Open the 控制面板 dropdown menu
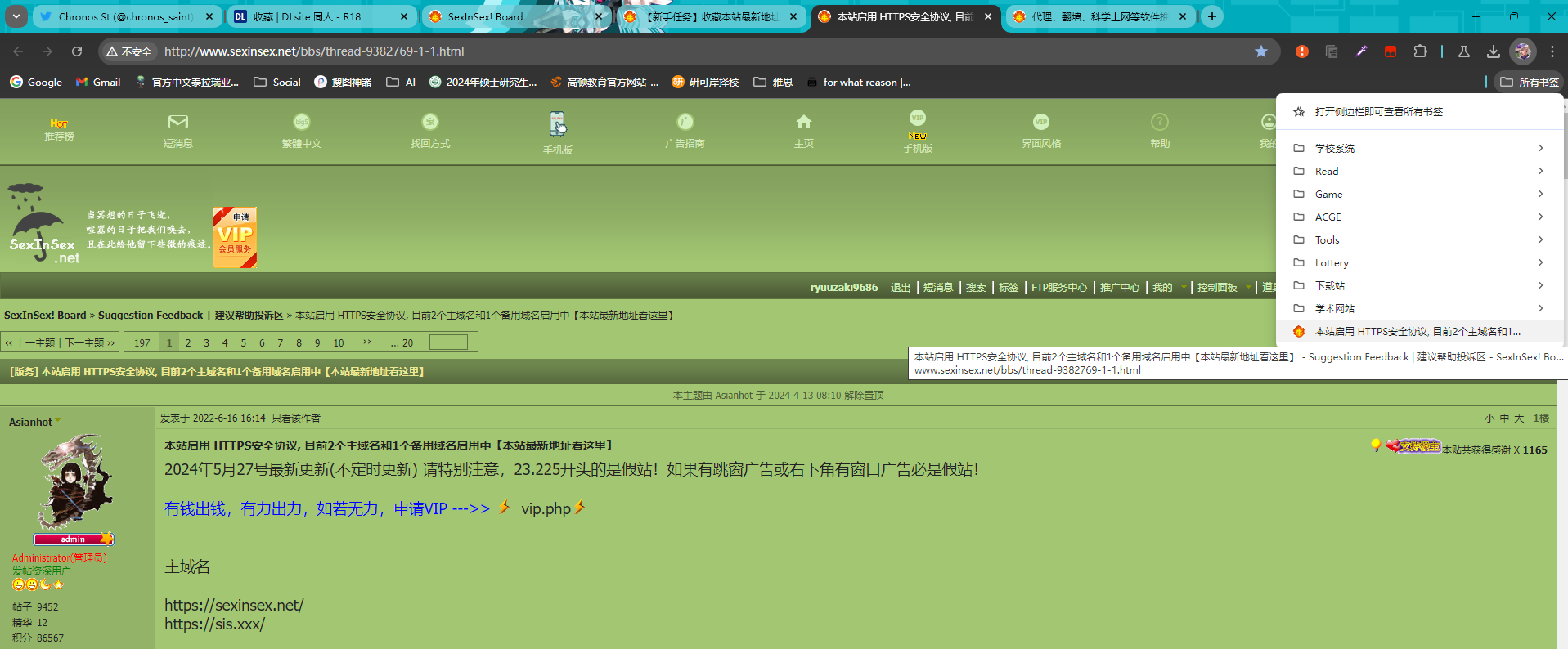Screen dimensions: 1568x649 coord(1224,287)
